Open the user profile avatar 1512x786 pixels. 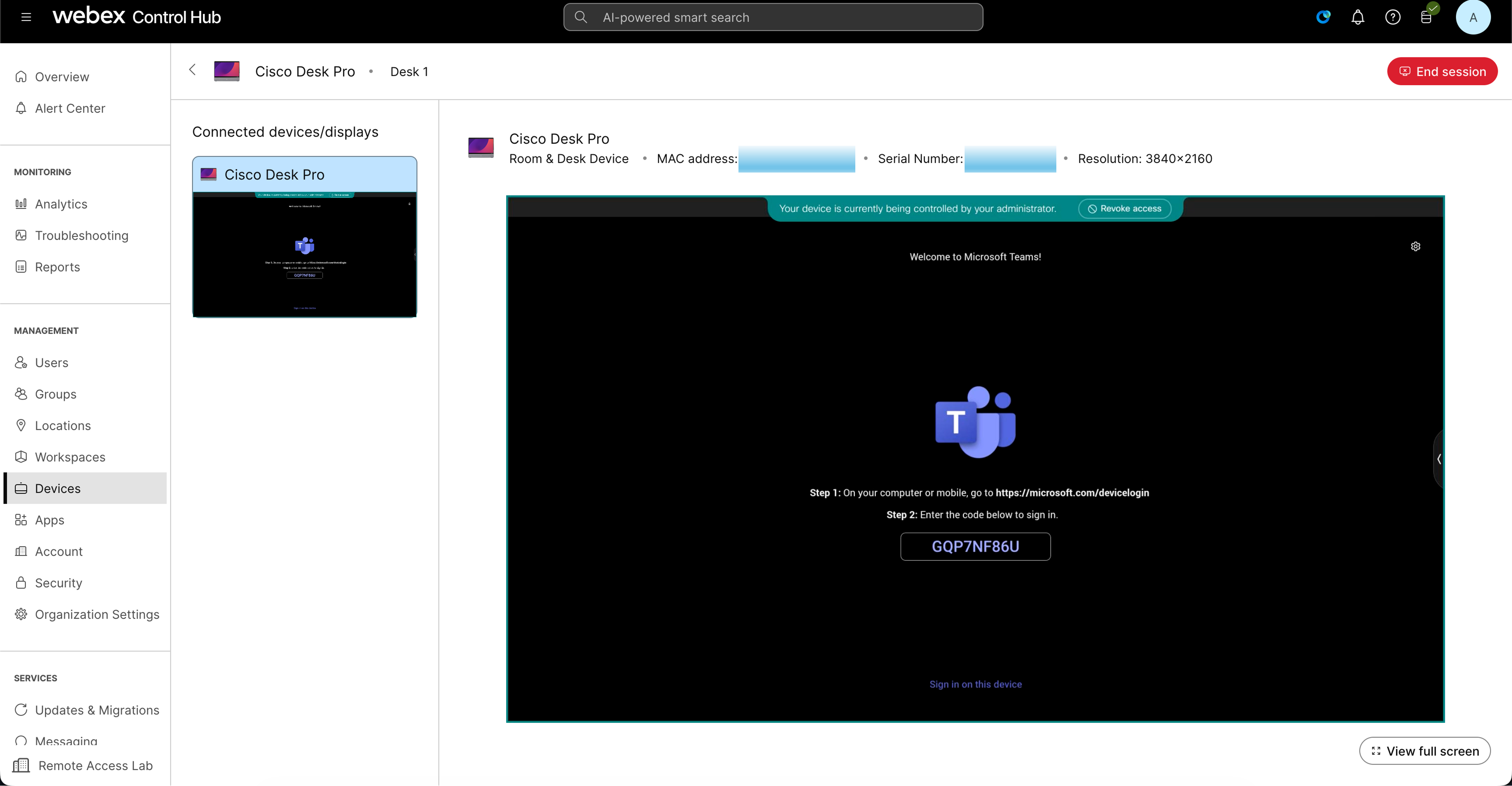tap(1473, 17)
